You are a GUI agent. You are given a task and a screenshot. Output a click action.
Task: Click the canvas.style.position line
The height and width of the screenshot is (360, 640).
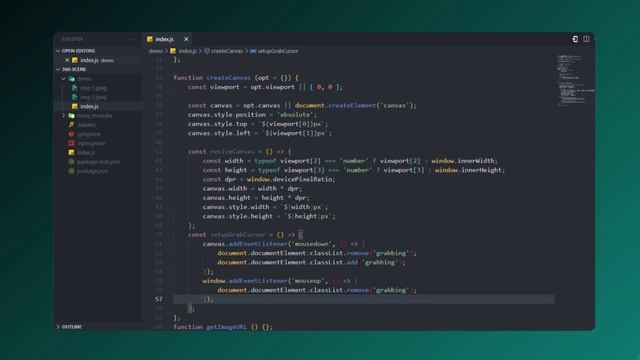252,115
